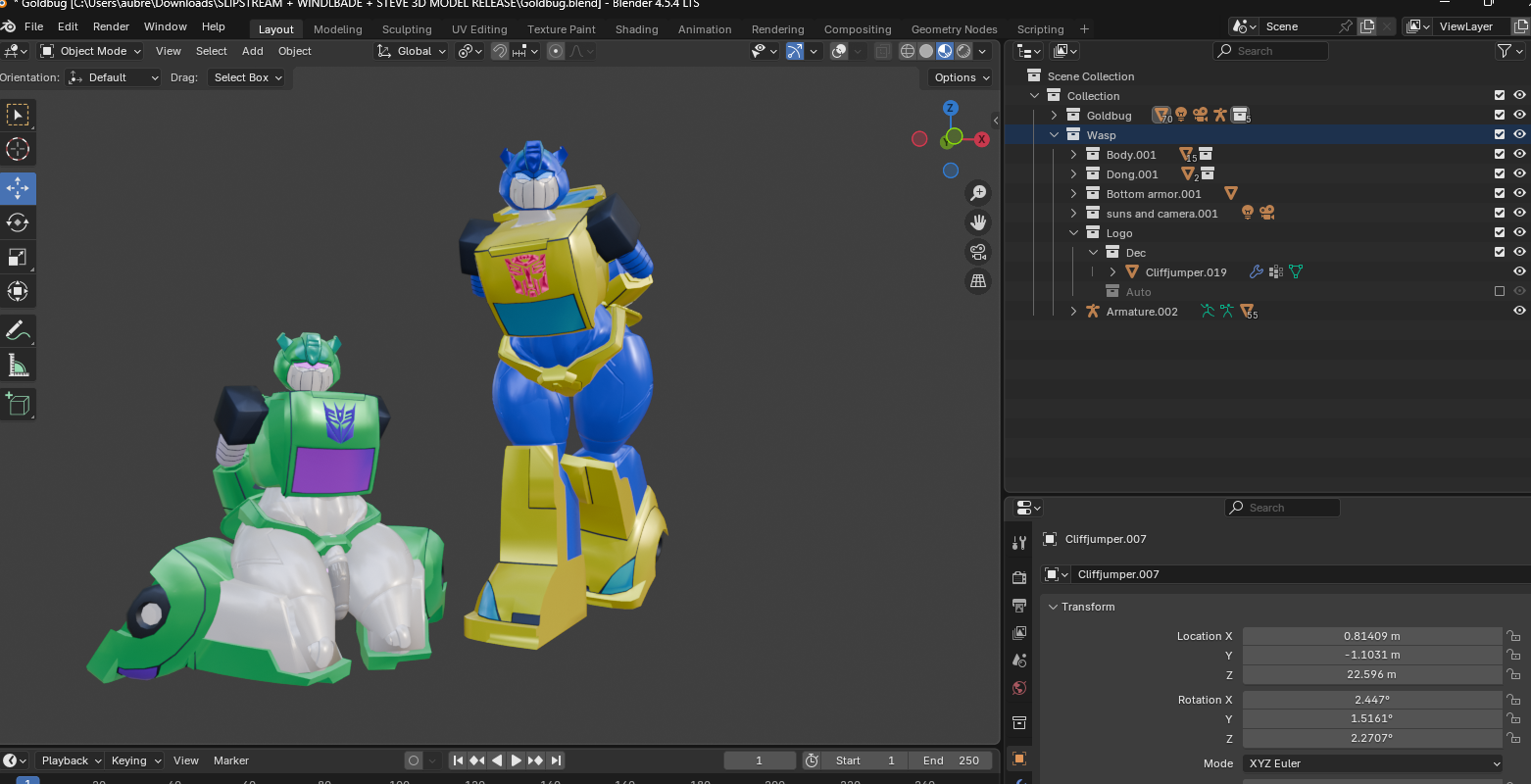The width and height of the screenshot is (1531, 784).
Task: Choose the Measure tool
Action: [18, 366]
